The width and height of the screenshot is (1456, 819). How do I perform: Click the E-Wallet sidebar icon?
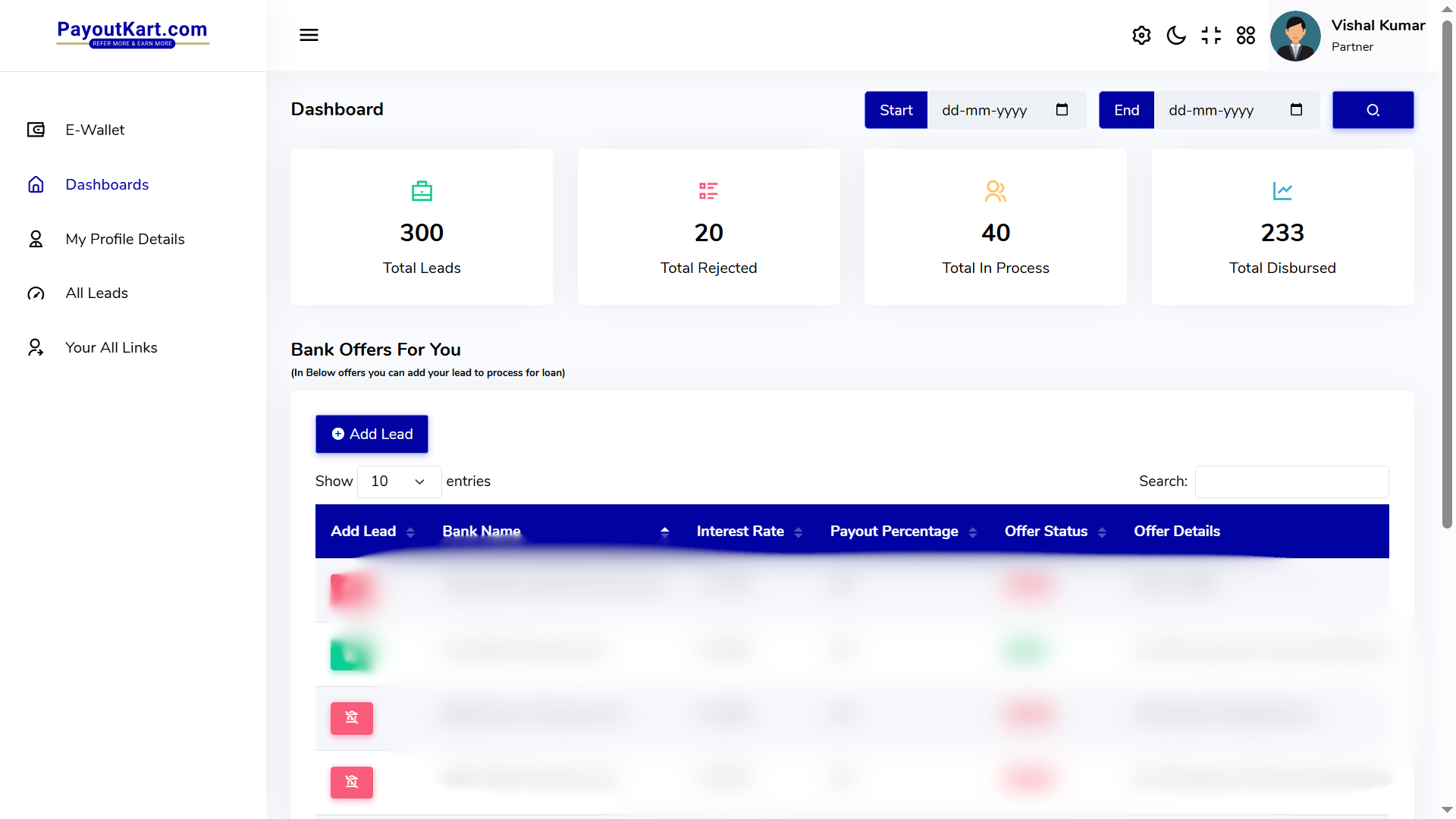[x=36, y=130]
